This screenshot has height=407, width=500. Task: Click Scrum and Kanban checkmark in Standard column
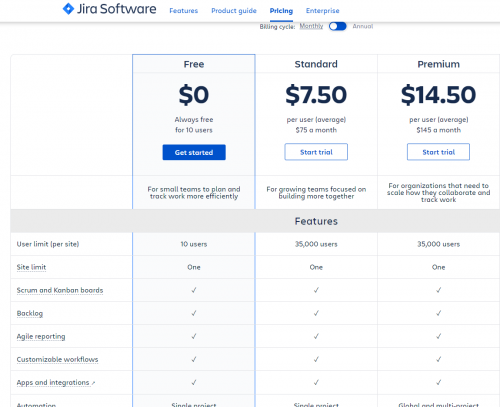(x=316, y=290)
